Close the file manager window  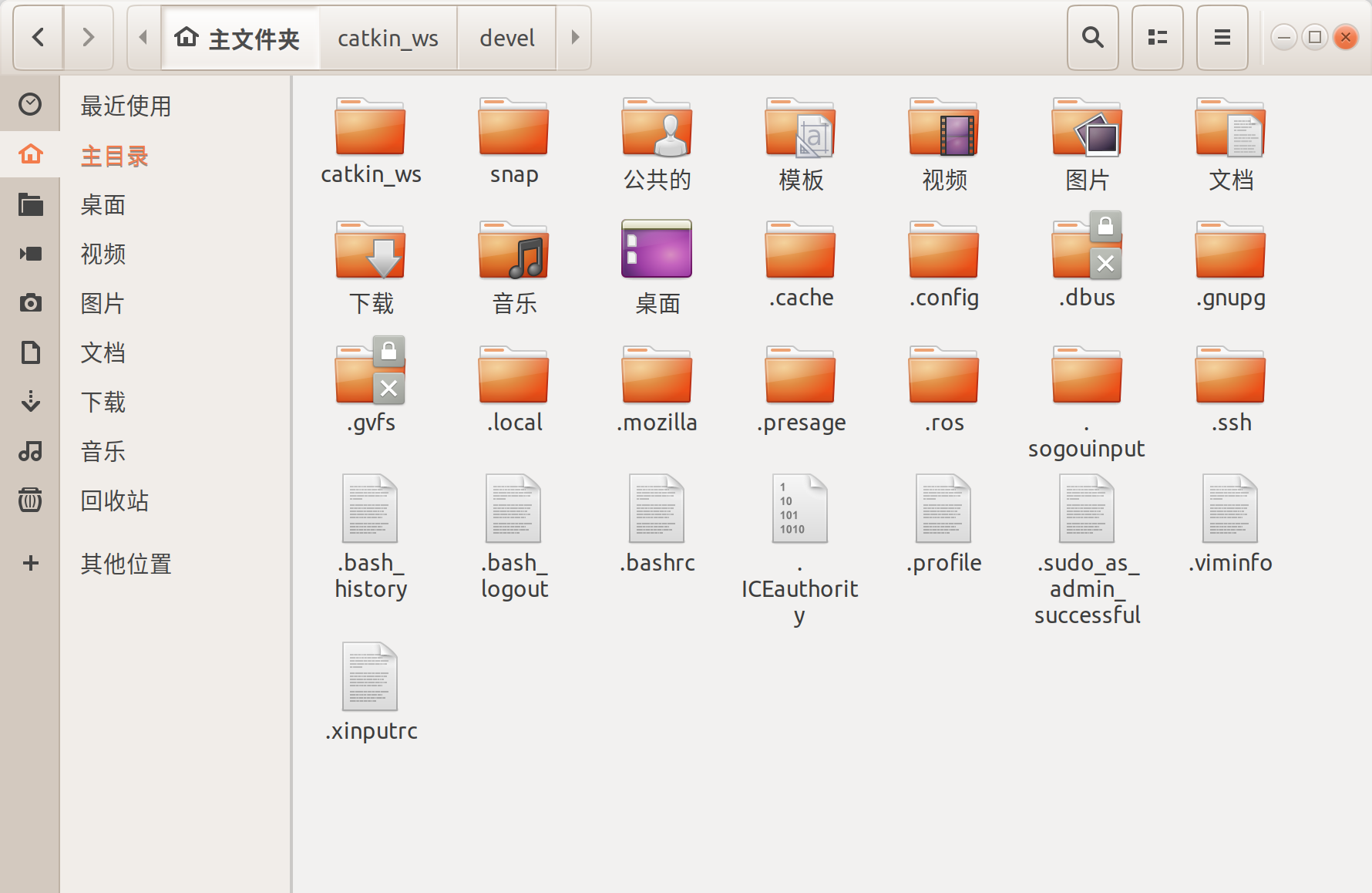1346,37
